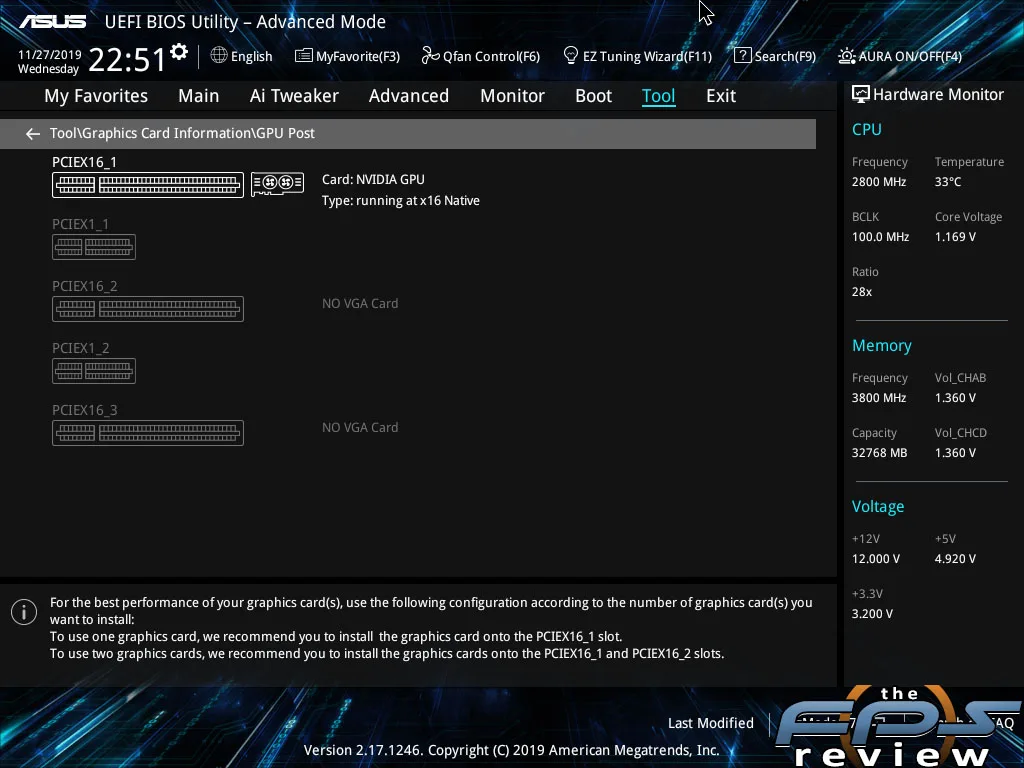Screen dimensions: 1024x768
Task: Click the graphics card icon beside PCIEX16_1
Action: click(278, 184)
